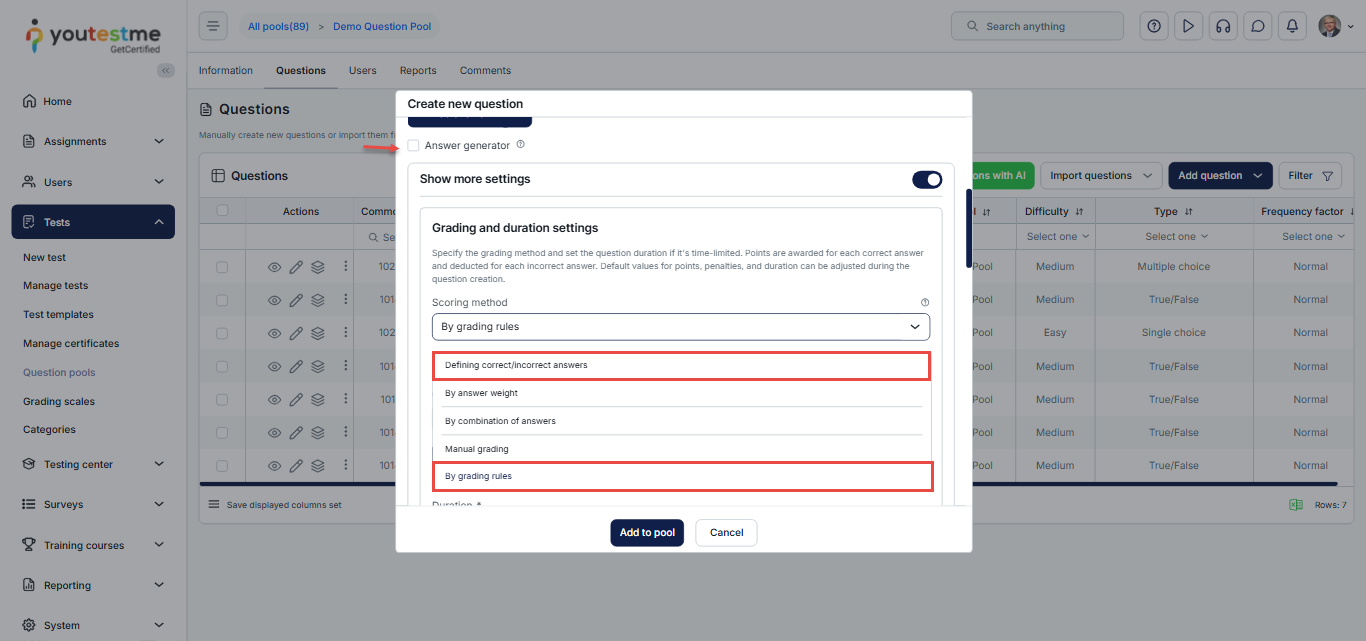The height and width of the screenshot is (641, 1366).
Task: Click the Add to pool button
Action: [x=648, y=533]
